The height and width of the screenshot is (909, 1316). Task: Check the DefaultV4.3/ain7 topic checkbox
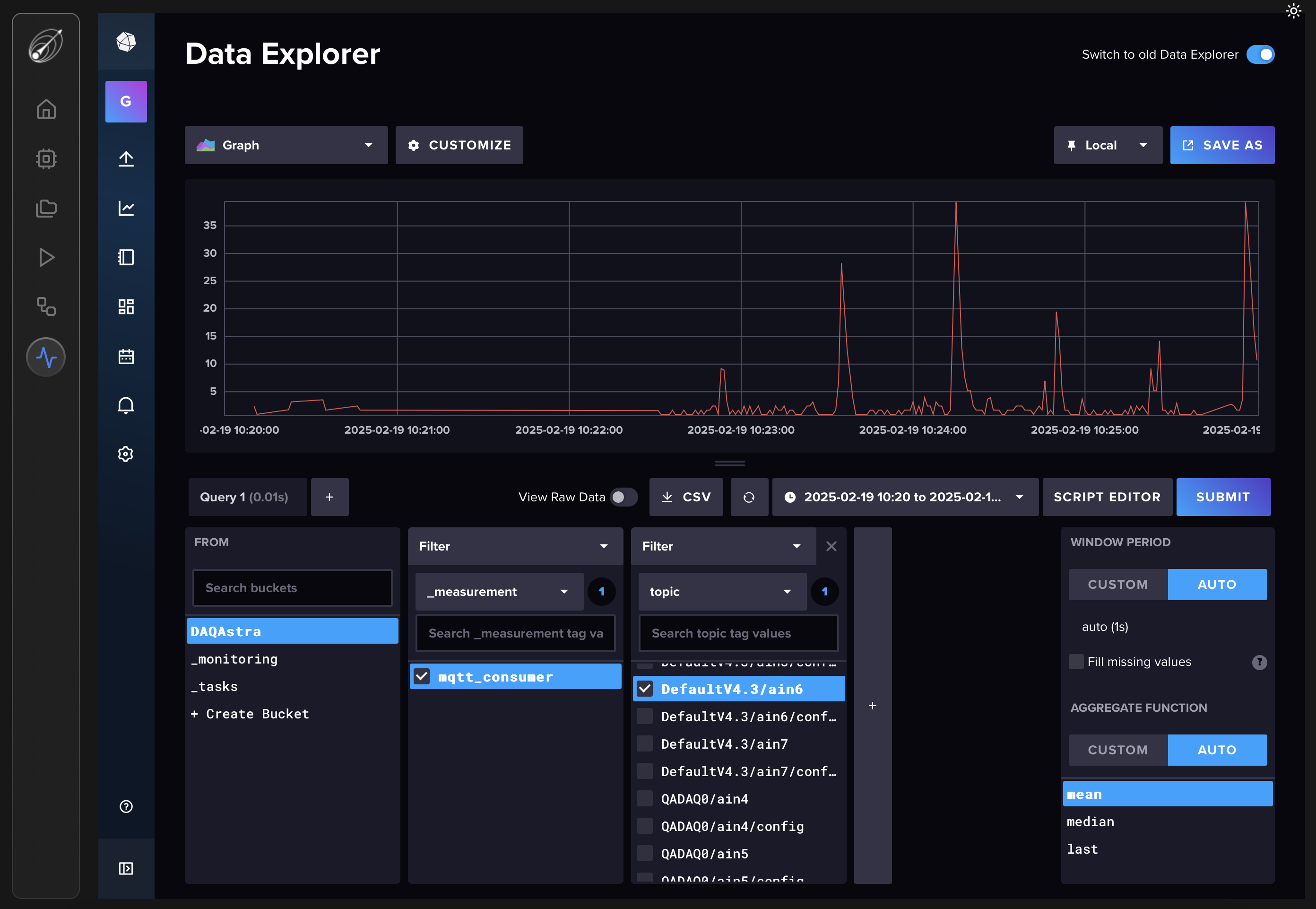coord(644,744)
